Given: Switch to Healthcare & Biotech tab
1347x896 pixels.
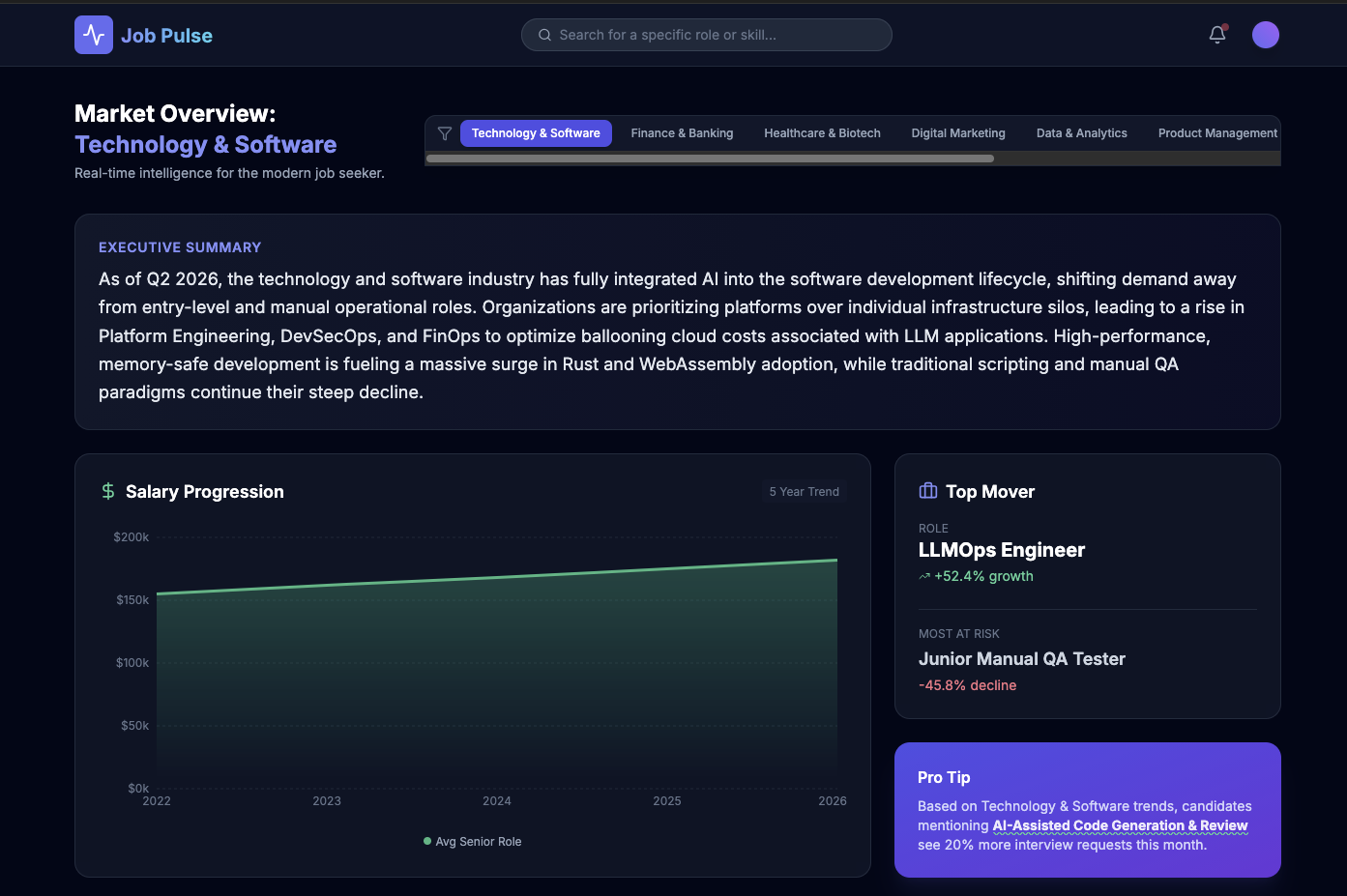Looking at the screenshot, I should [x=822, y=133].
